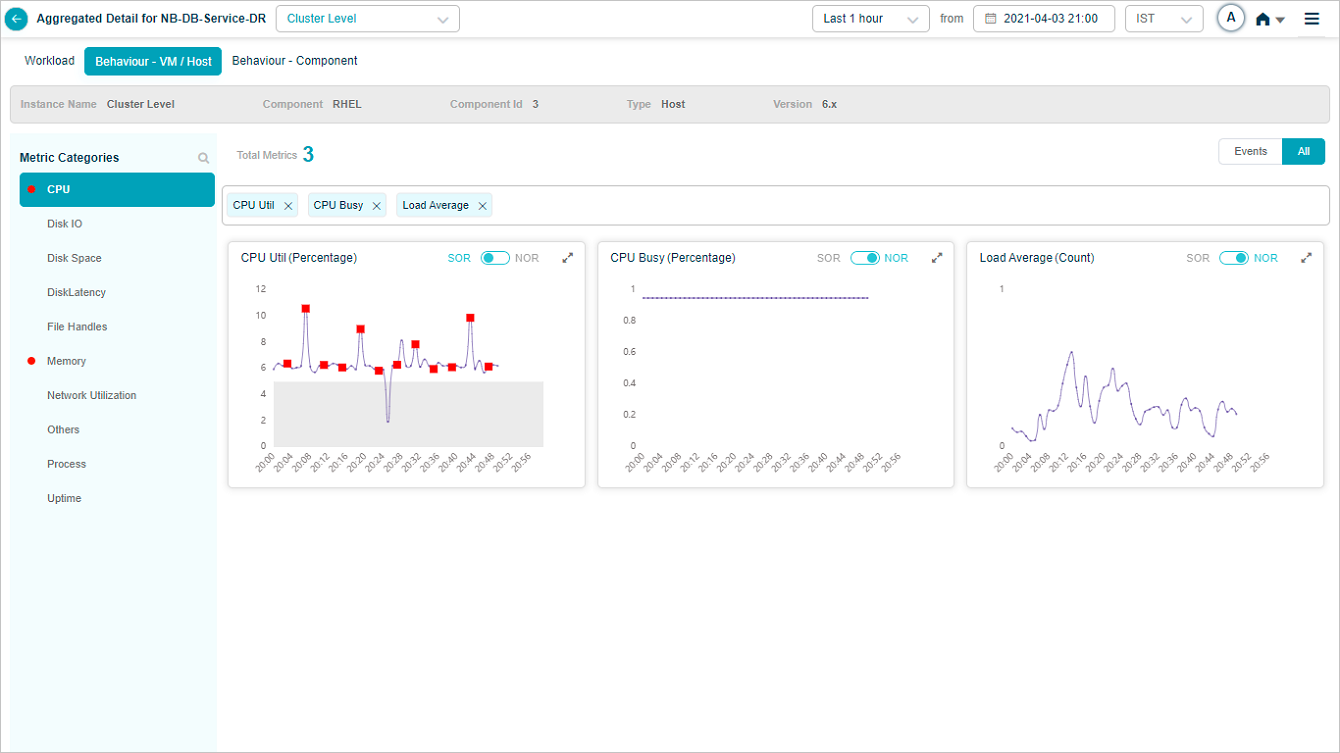Click the back arrow icon

pos(16,19)
